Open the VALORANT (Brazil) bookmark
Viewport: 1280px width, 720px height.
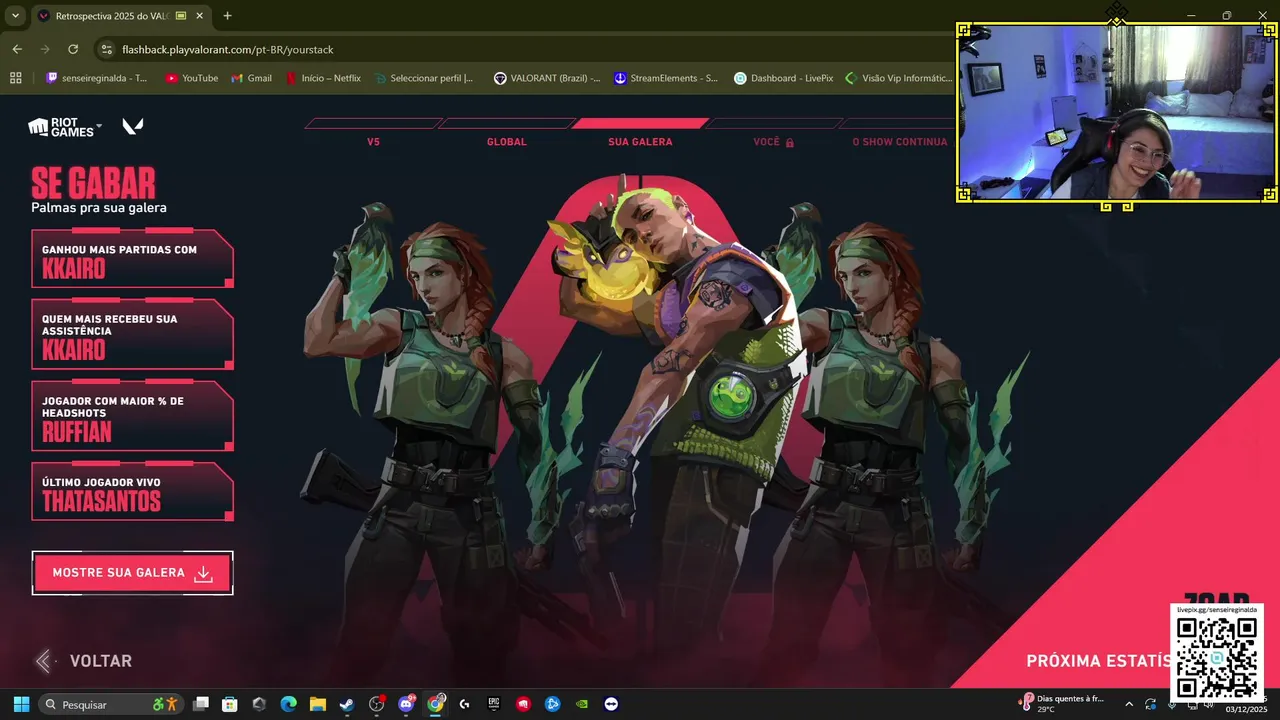(547, 78)
